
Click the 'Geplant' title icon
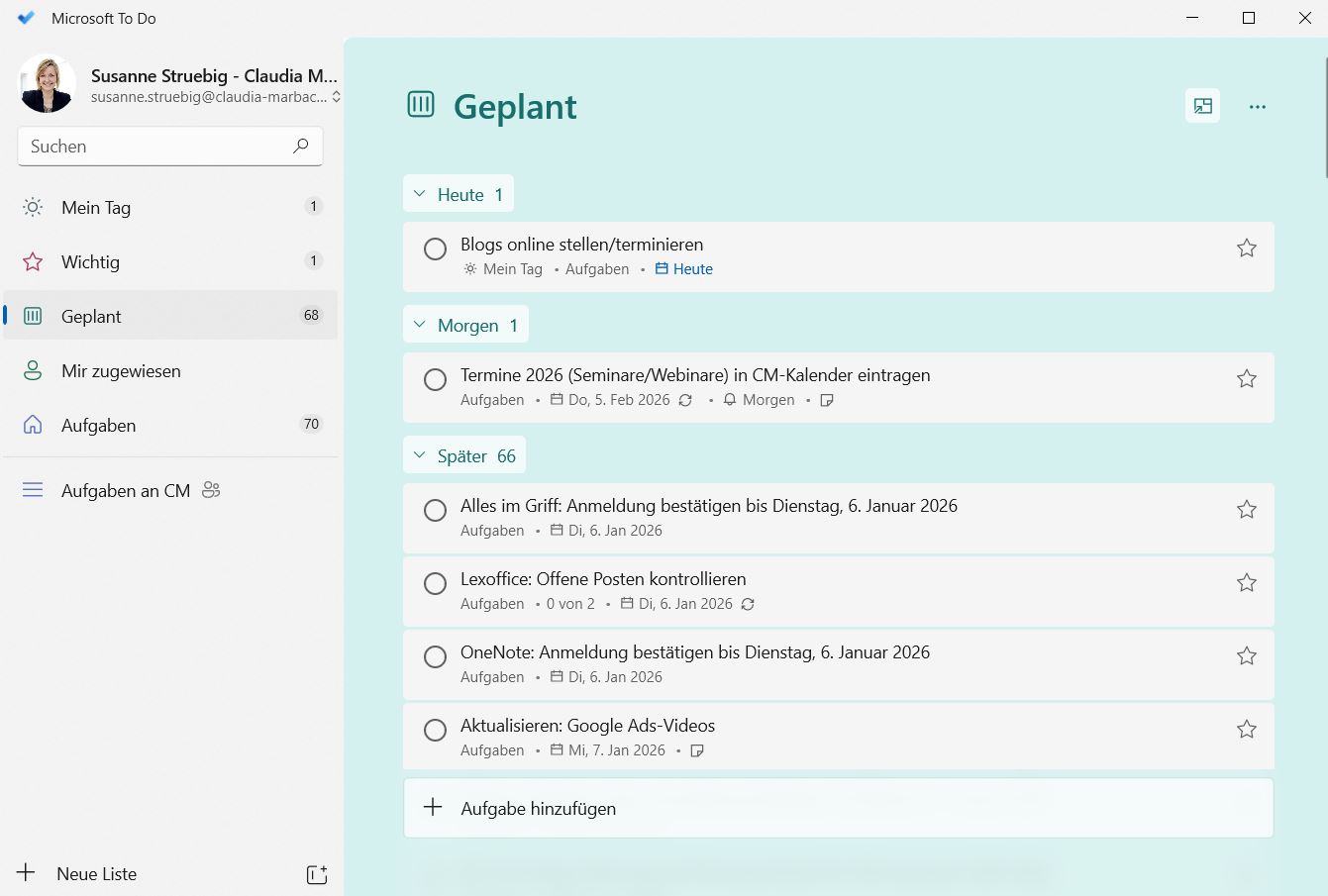point(421,104)
